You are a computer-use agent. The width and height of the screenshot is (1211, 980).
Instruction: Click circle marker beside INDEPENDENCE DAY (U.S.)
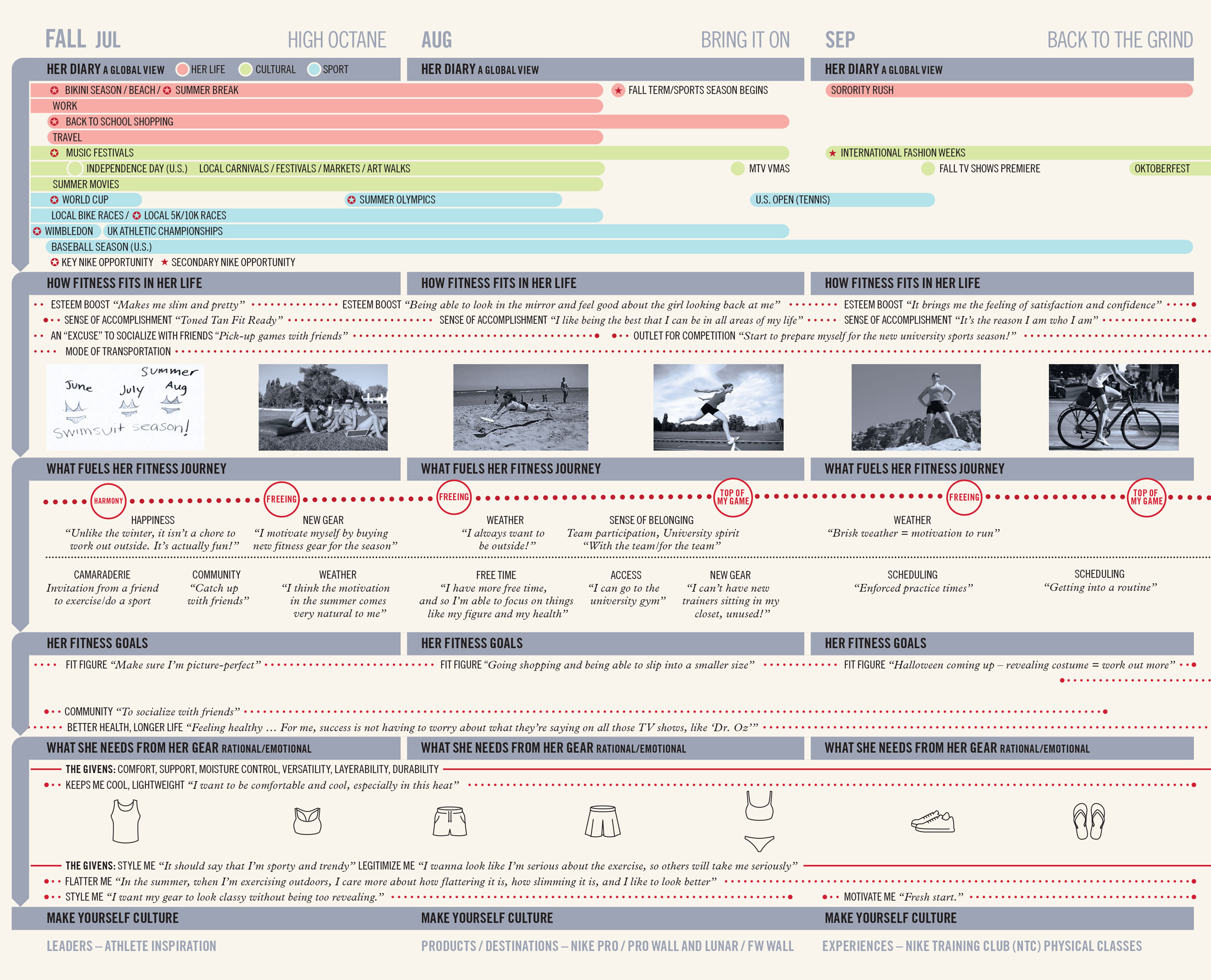[75, 168]
